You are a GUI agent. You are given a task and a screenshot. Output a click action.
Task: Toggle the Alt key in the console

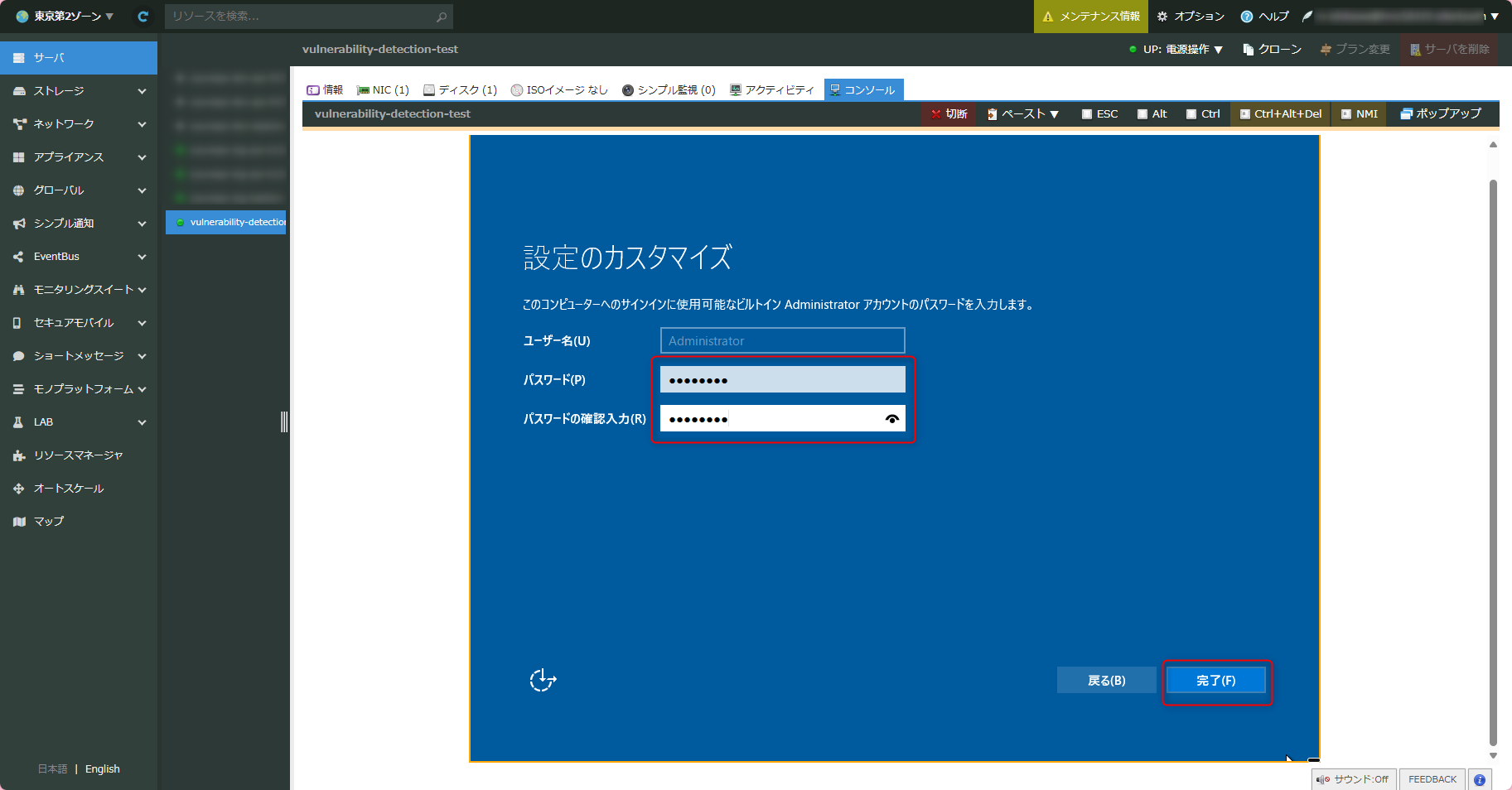tap(1152, 113)
